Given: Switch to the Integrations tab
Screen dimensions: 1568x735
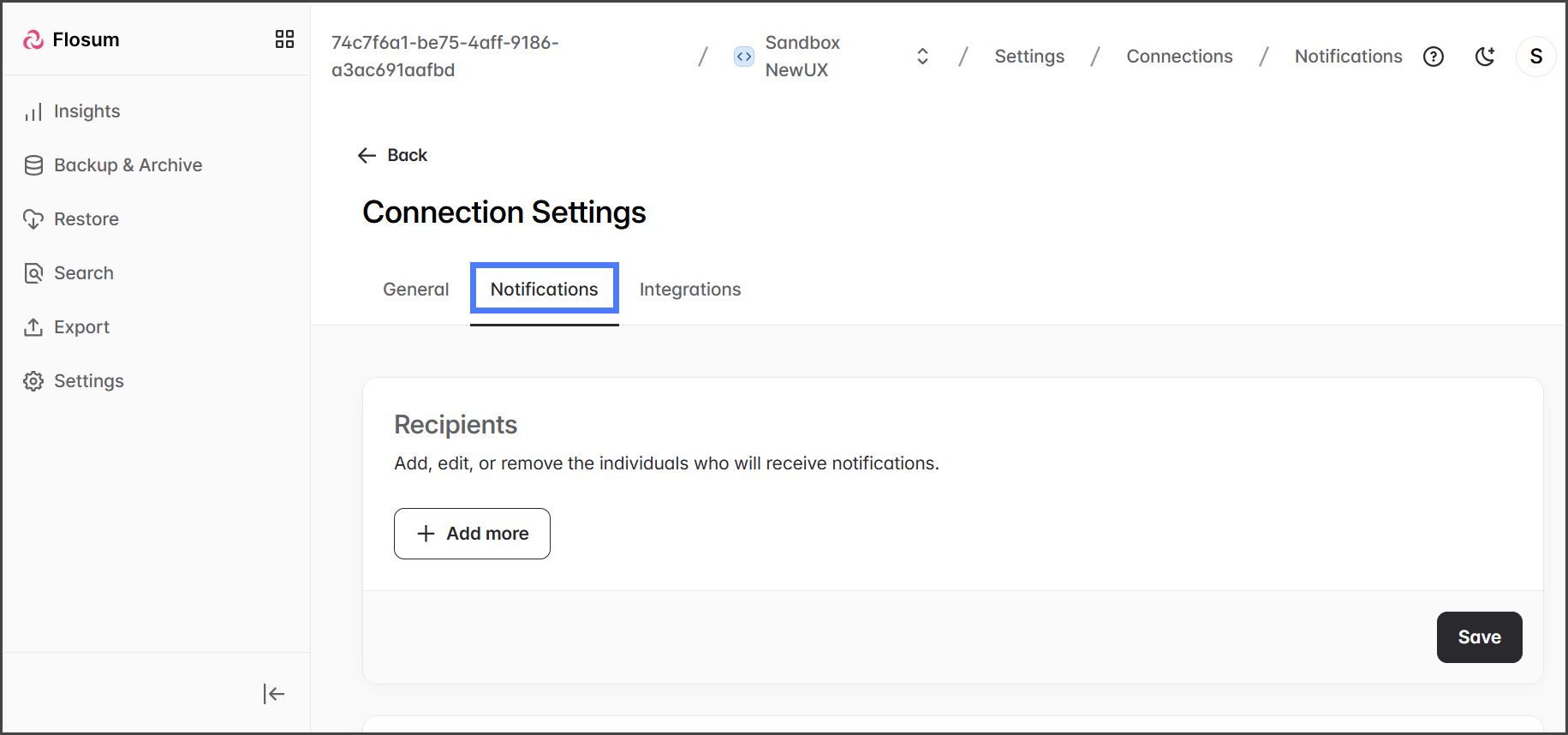Looking at the screenshot, I should [x=689, y=290].
